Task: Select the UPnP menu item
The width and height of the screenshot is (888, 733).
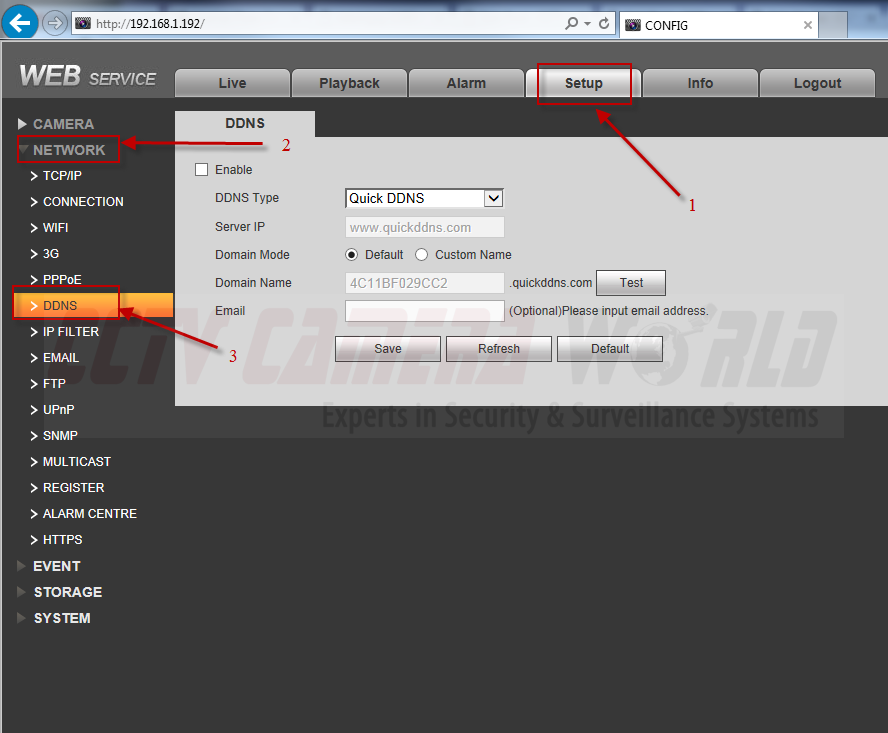Action: point(58,410)
